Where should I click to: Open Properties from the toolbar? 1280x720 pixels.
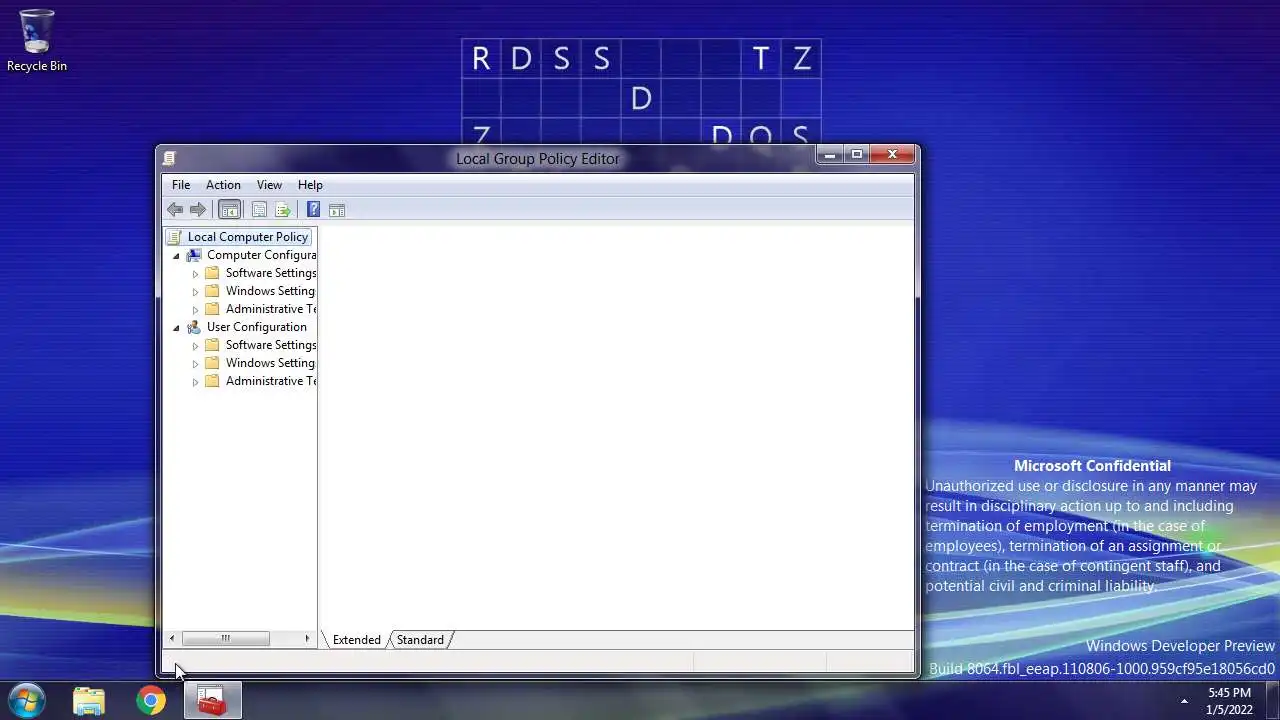click(x=259, y=210)
